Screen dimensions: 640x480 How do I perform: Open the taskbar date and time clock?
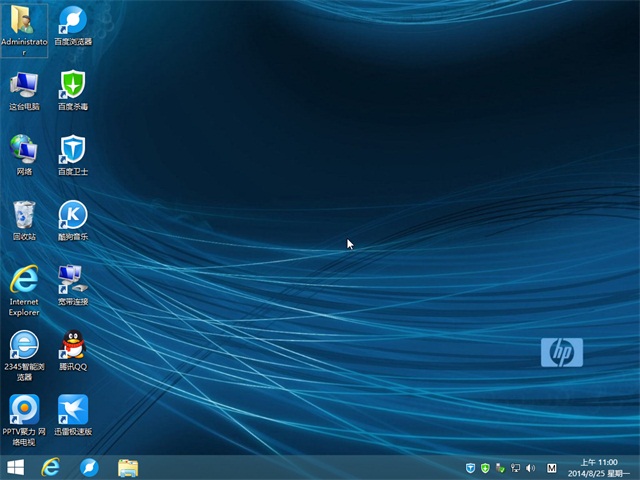tap(598, 467)
